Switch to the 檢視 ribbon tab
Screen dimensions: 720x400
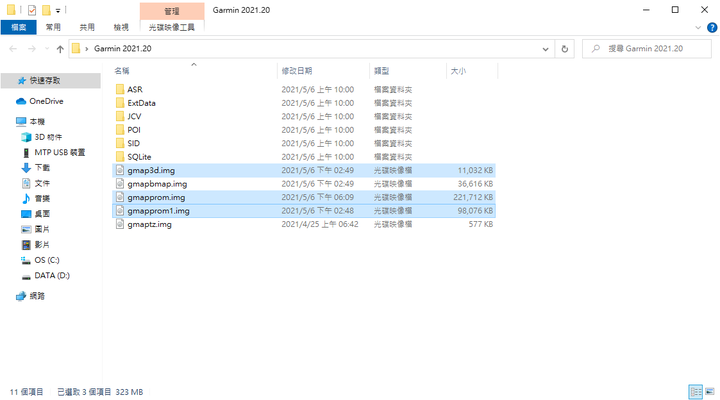coord(121,28)
